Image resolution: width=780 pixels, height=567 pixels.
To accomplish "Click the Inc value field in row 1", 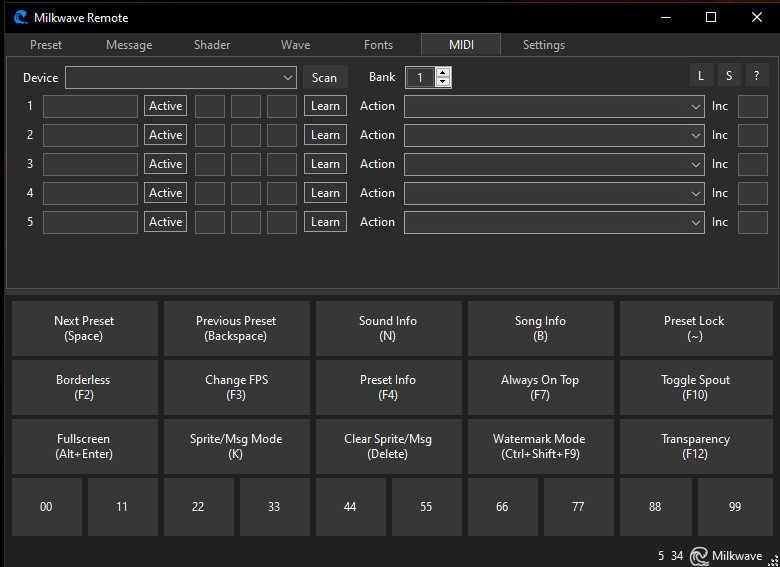I will click(x=752, y=106).
